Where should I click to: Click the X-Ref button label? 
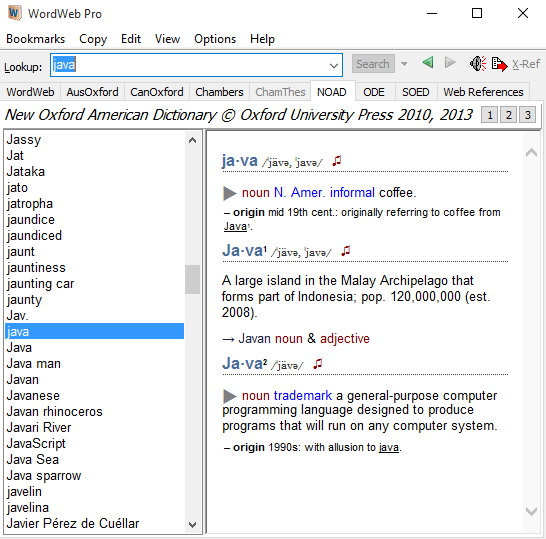526,64
